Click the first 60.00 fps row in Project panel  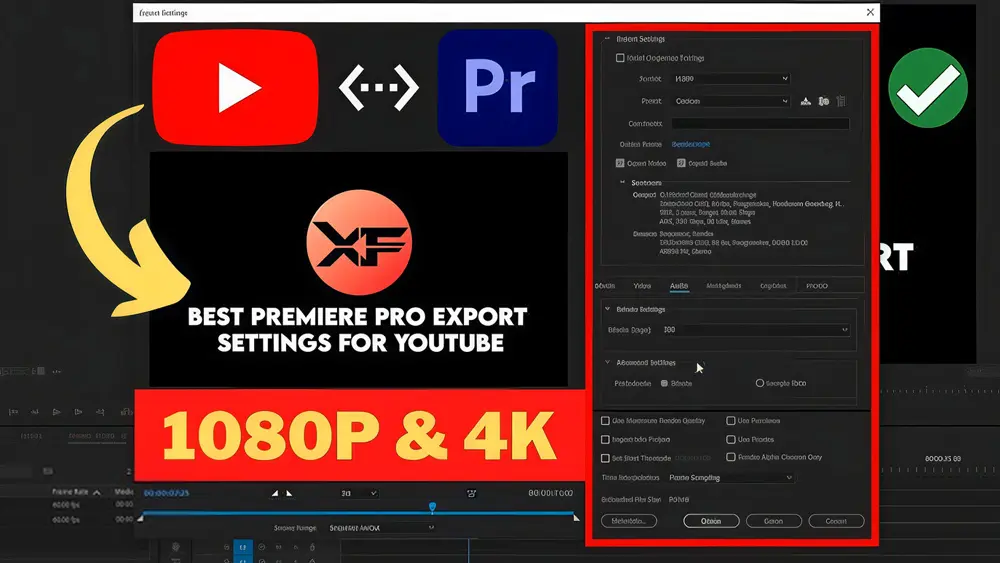tap(66, 505)
